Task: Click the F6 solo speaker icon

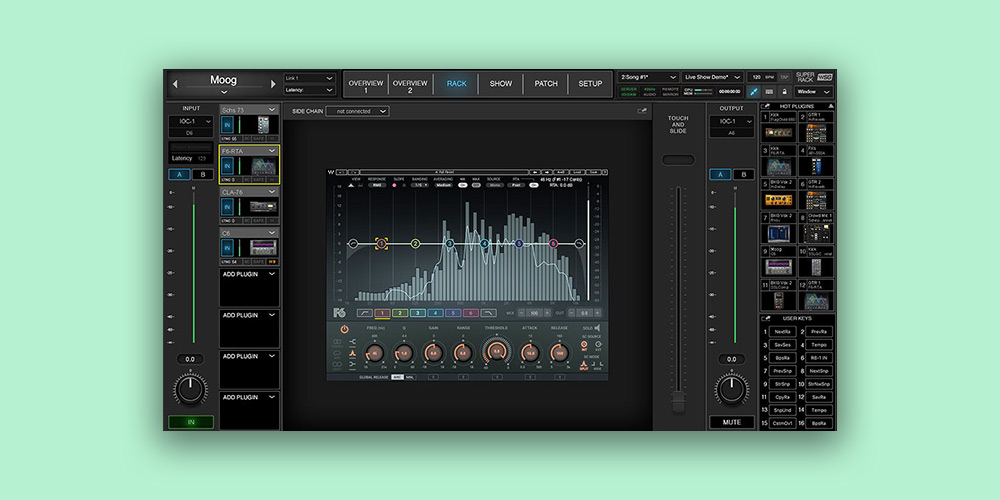Action: 599,328
